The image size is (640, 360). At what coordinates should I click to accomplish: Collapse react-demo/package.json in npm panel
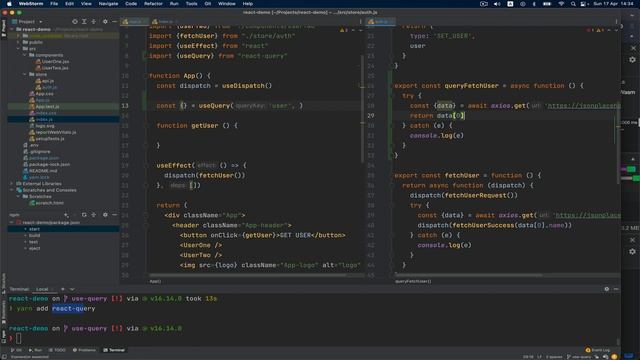coord(12,222)
